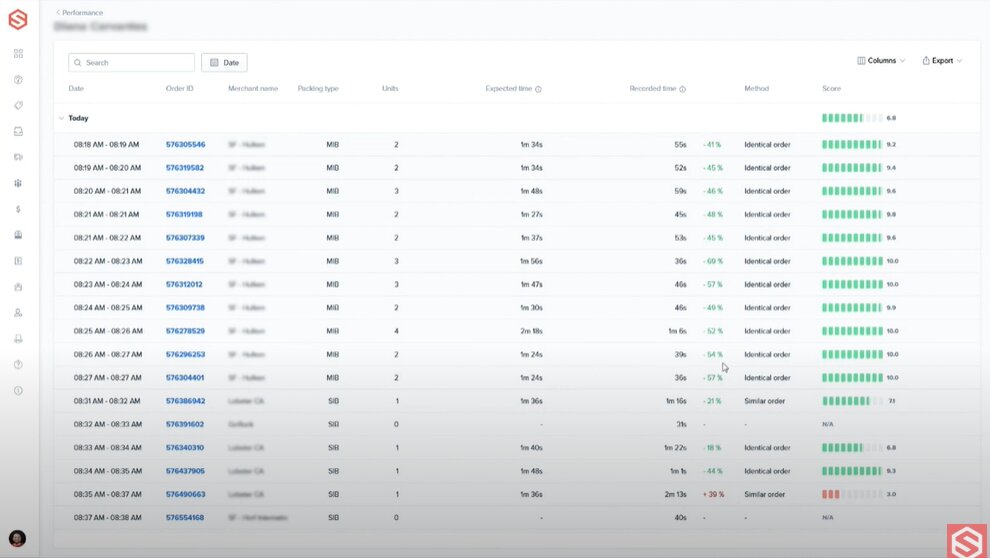The width and height of the screenshot is (990, 558).
Task: Click the info icon beside Expected time
Action: tap(538, 89)
